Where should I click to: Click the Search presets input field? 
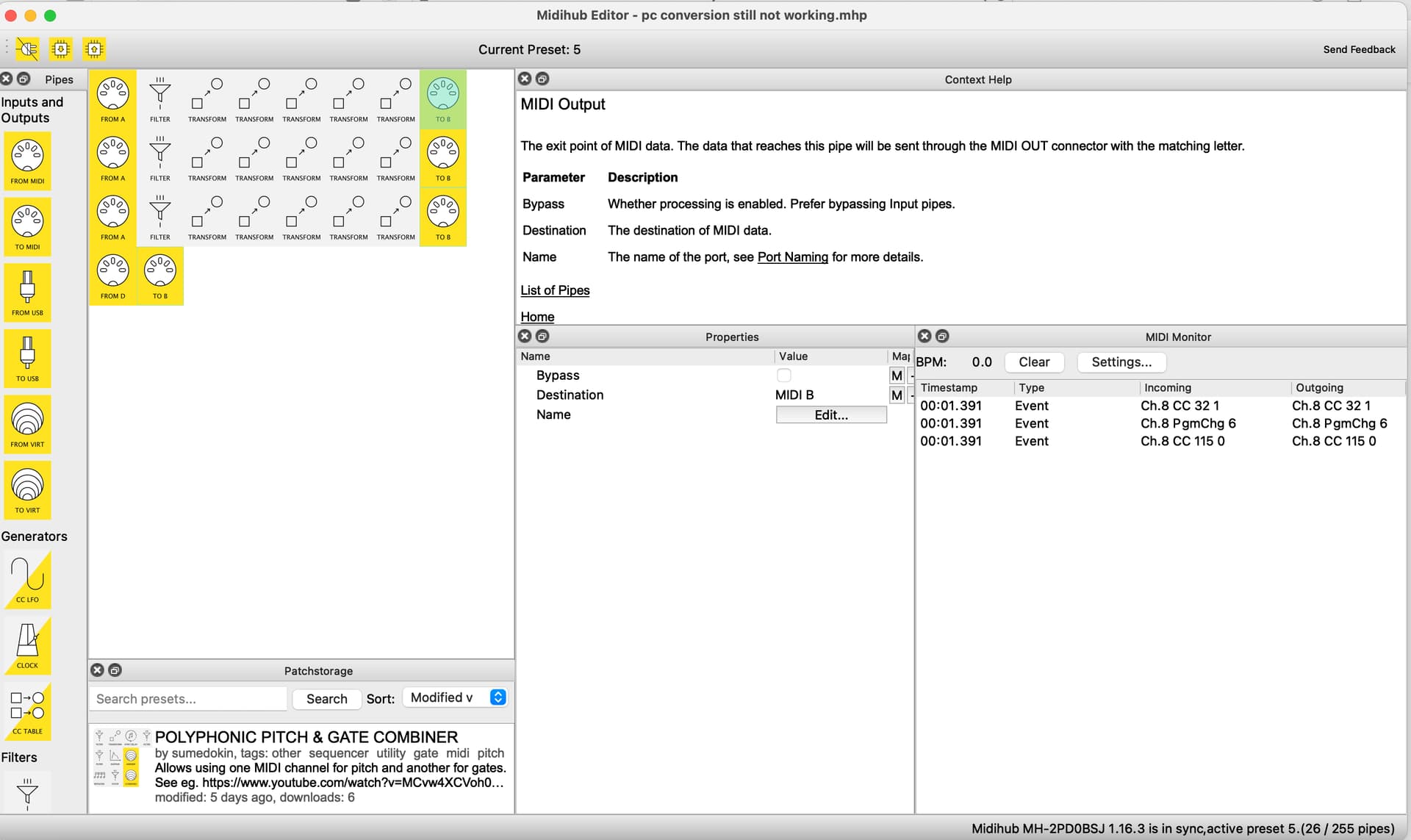coord(188,699)
